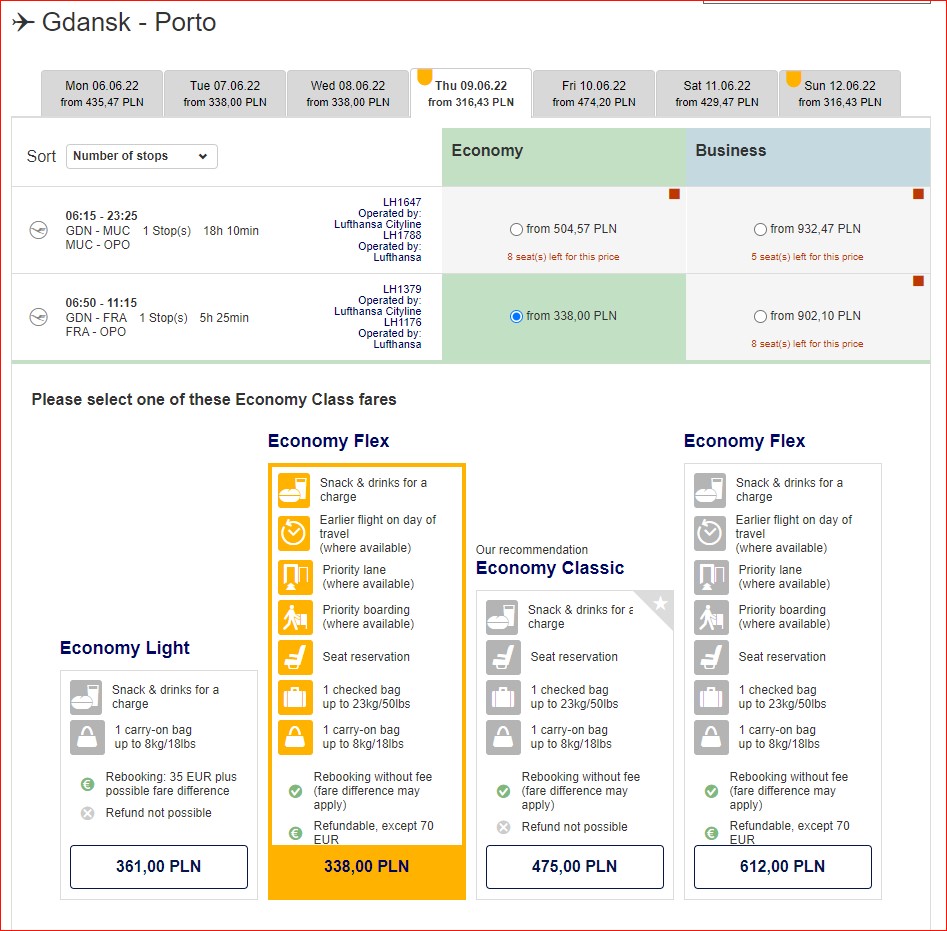Select the Business fare from 902,10 PLN

tap(760, 316)
